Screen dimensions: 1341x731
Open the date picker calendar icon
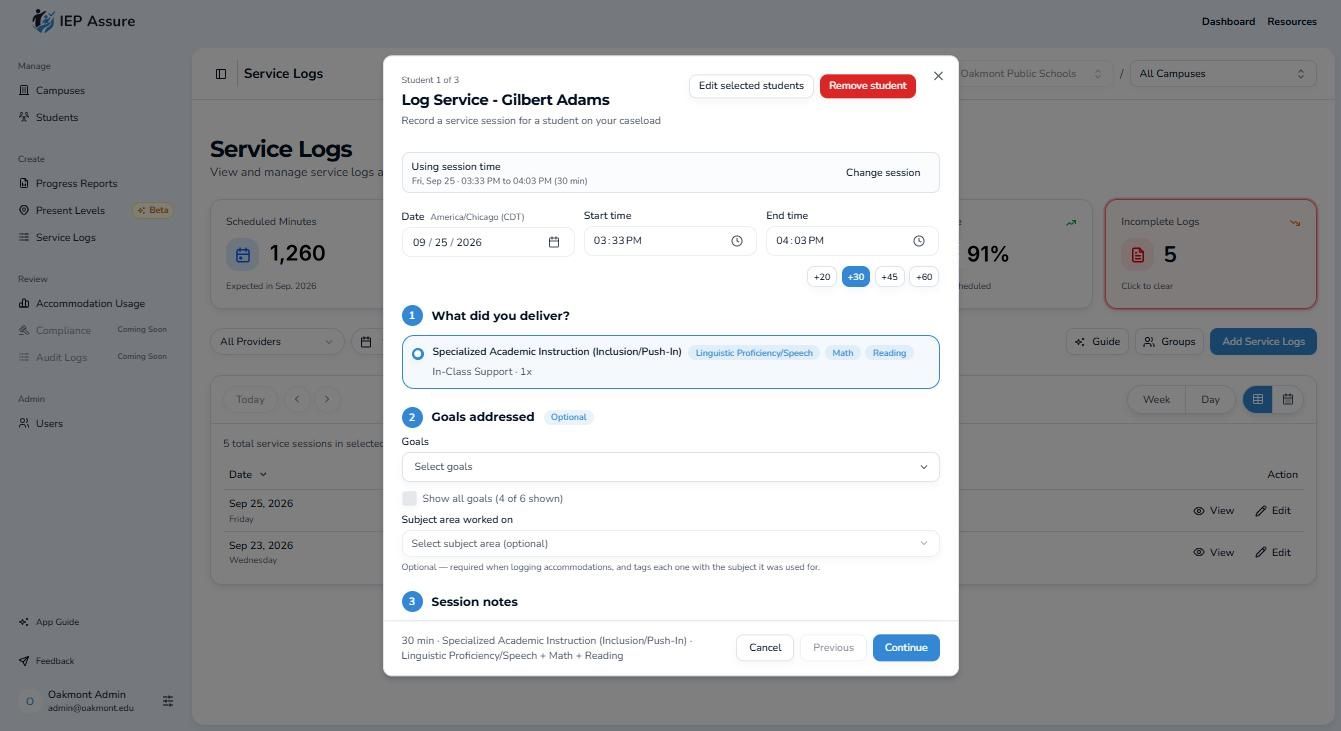tap(554, 242)
